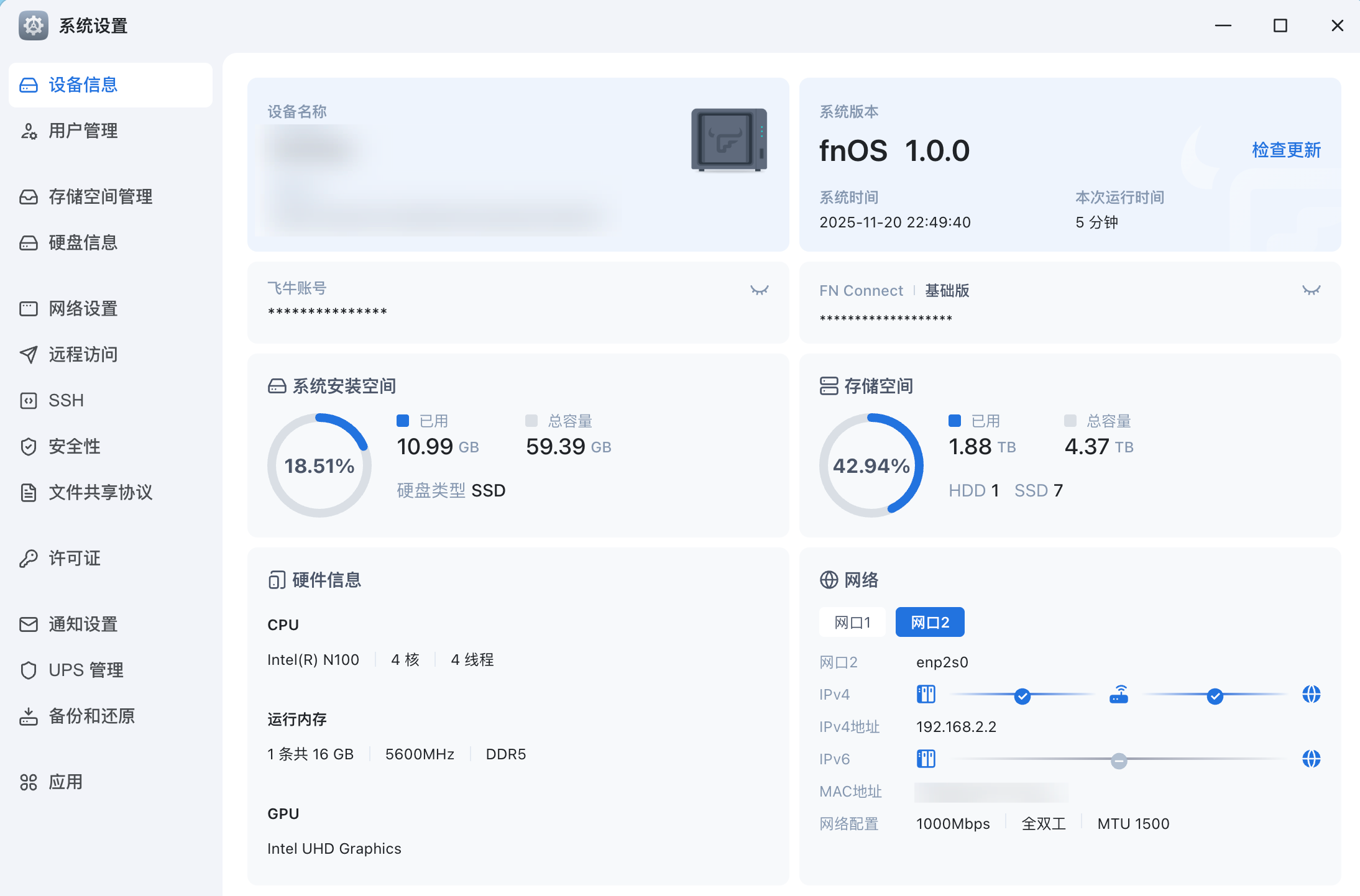
Task: Open 通知设置 menu item
Action: click(x=83, y=624)
